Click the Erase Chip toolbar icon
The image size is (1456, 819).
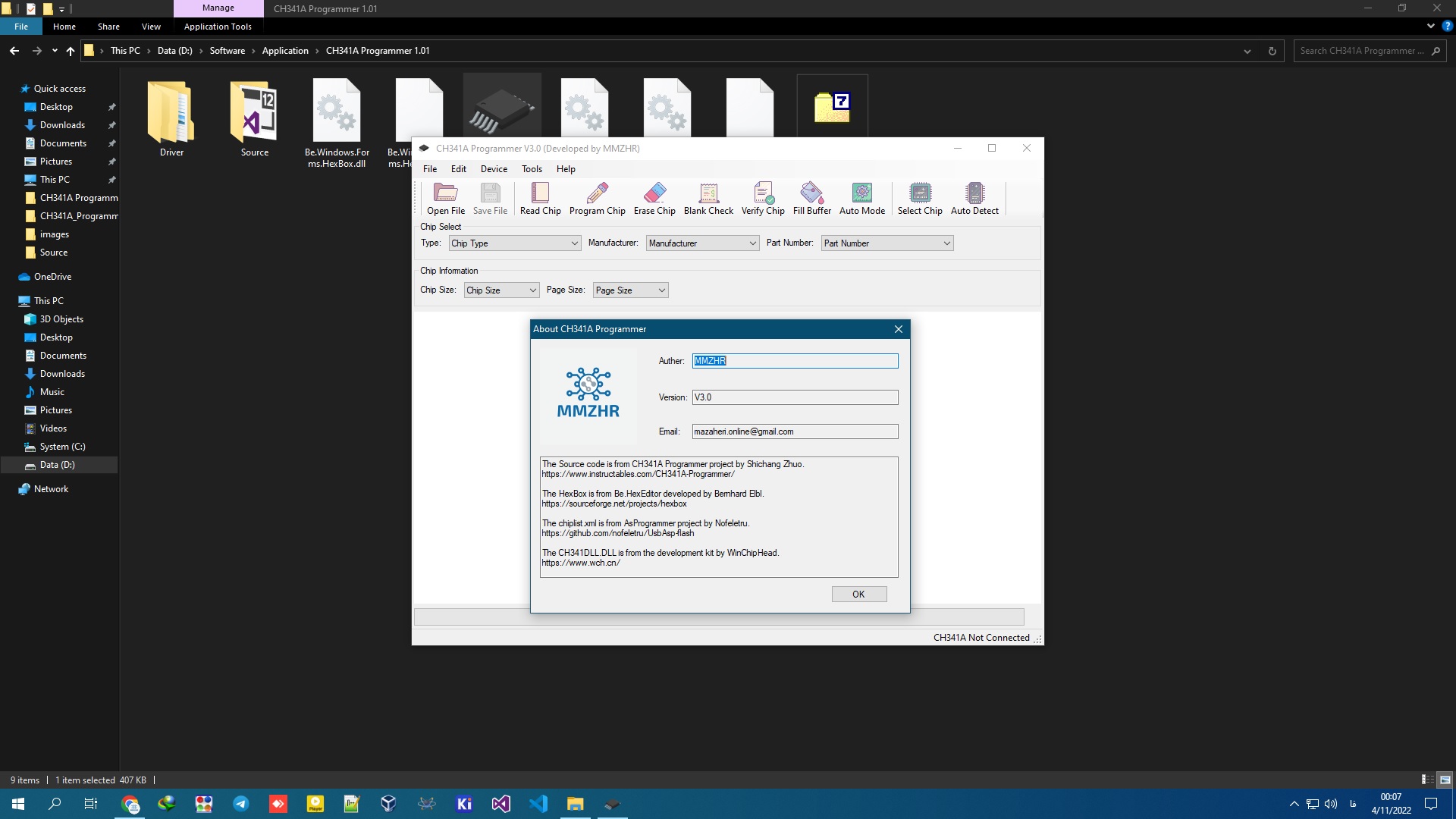point(654,199)
